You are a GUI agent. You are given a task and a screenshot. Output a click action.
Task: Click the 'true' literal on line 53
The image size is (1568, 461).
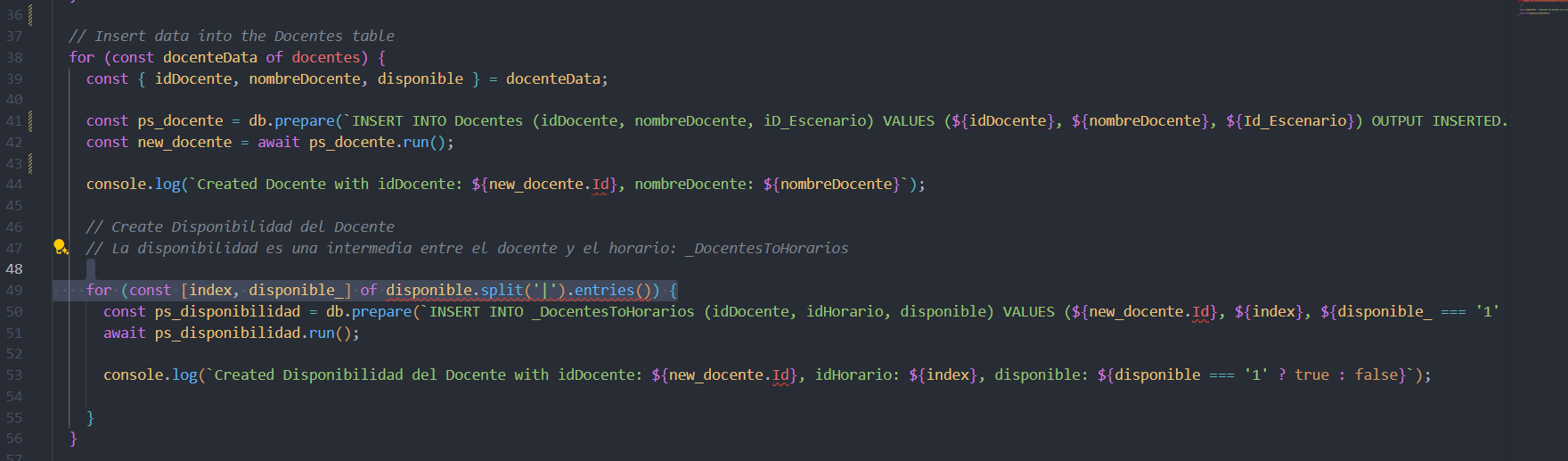click(1311, 375)
